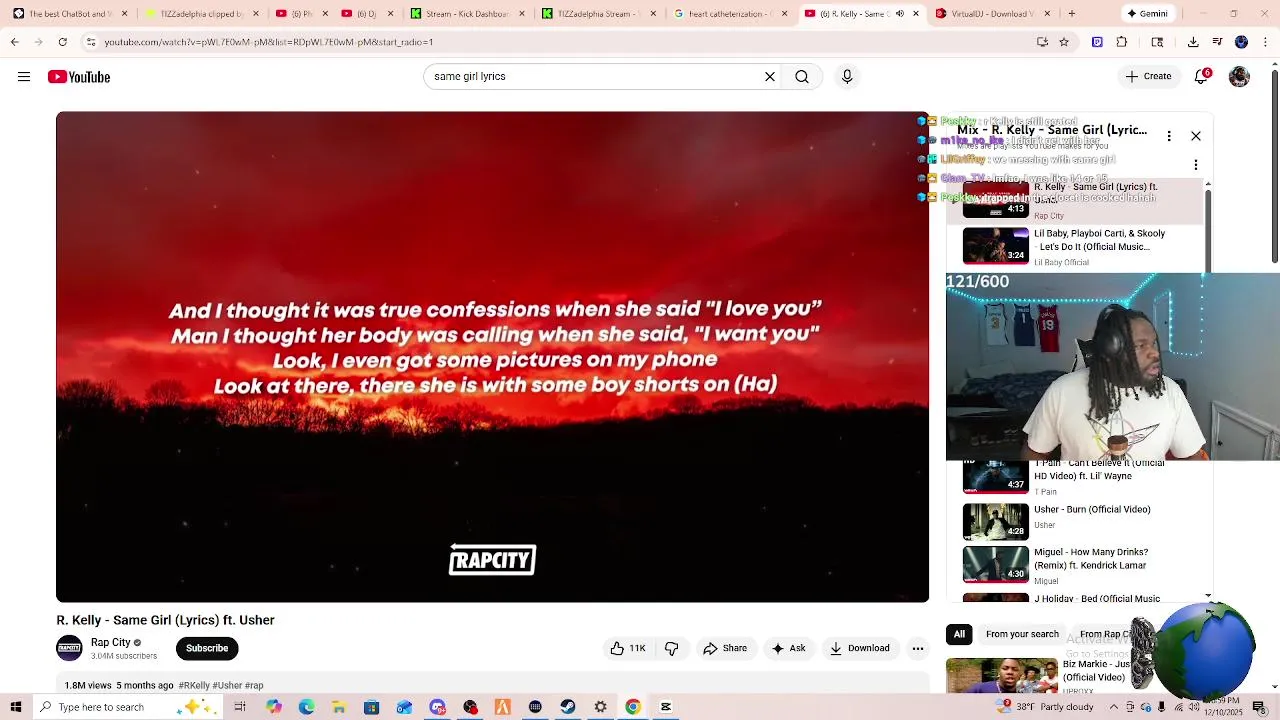Open Chrome downloads

1193,42
